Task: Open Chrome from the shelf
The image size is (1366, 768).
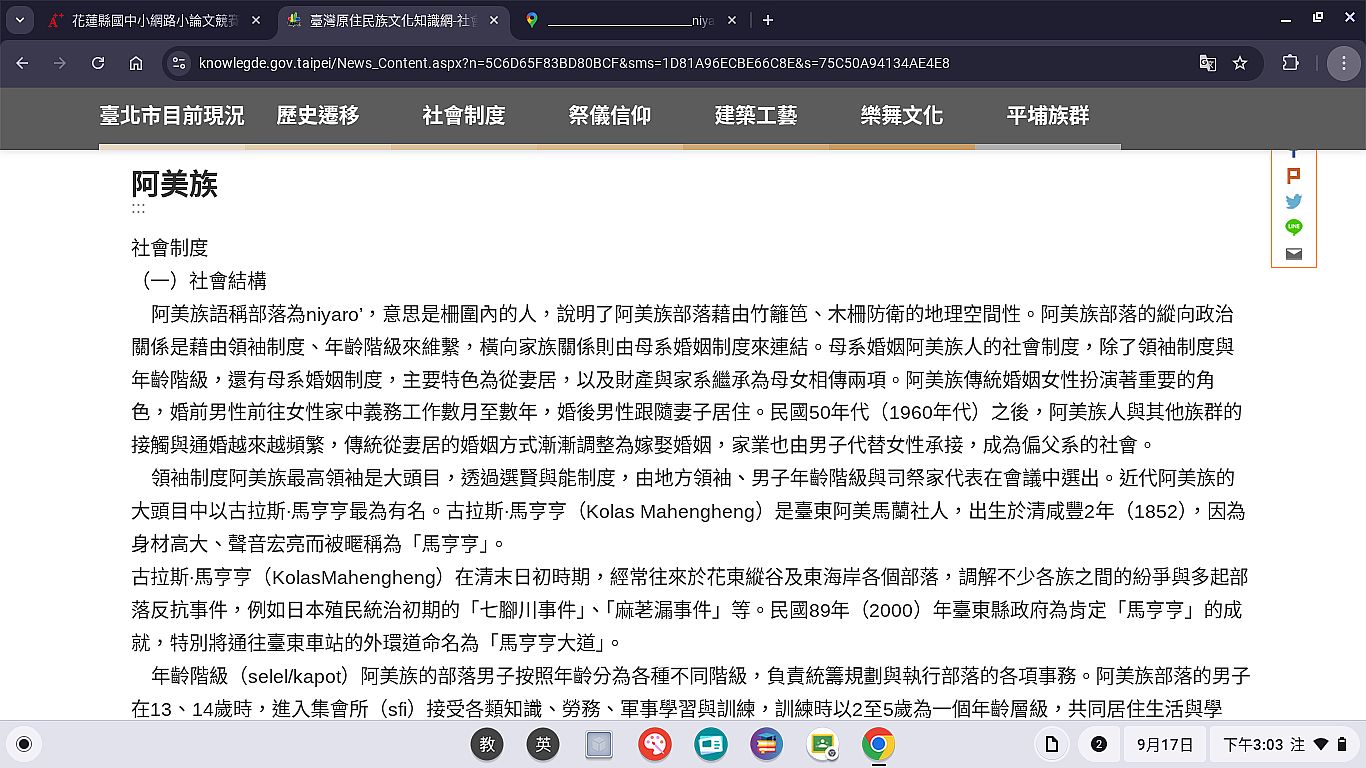Action: [x=878, y=744]
